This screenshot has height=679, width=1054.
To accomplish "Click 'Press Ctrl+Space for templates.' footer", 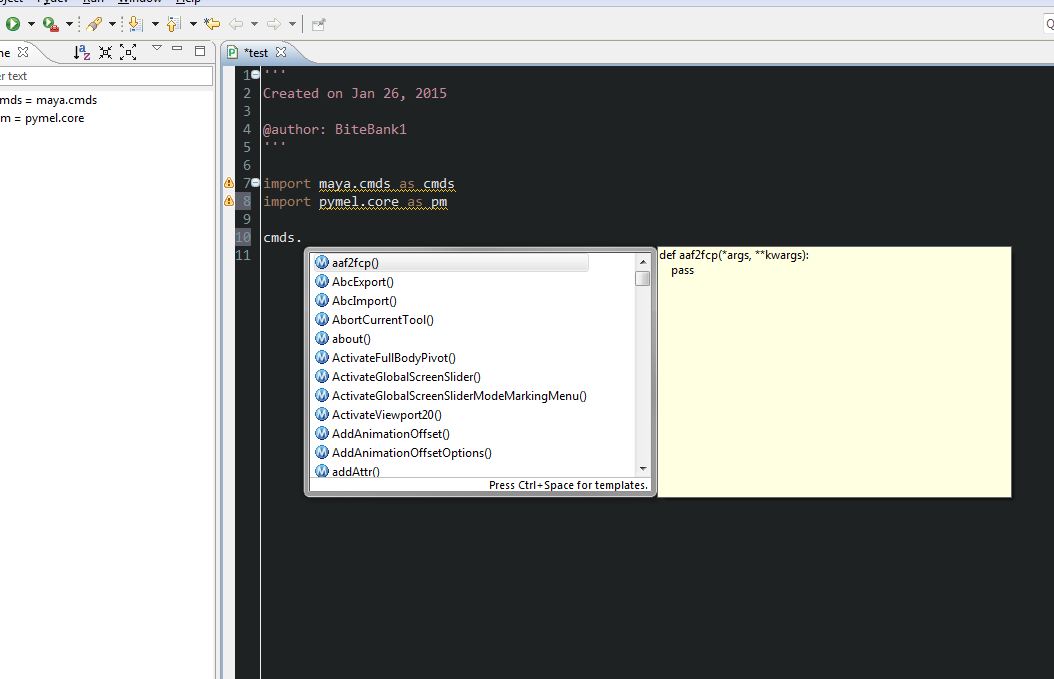I will click(568, 485).
